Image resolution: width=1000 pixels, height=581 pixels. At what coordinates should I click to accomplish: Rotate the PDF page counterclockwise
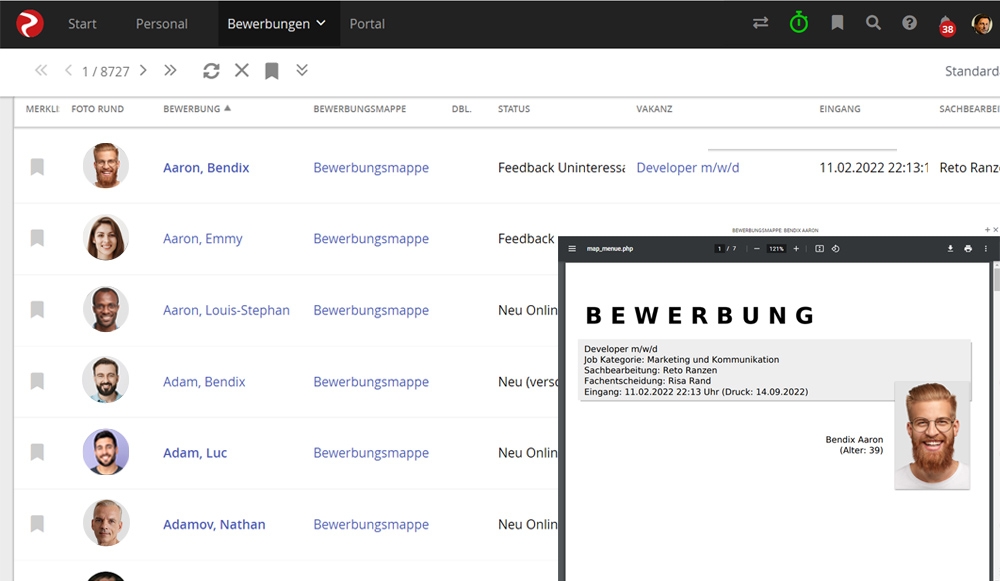(x=835, y=249)
